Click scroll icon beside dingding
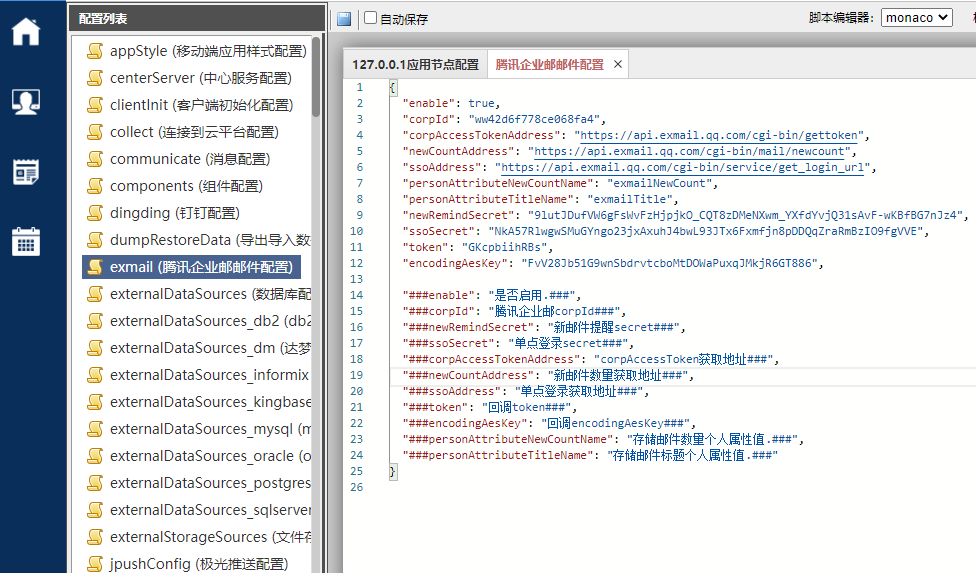 tap(95, 213)
